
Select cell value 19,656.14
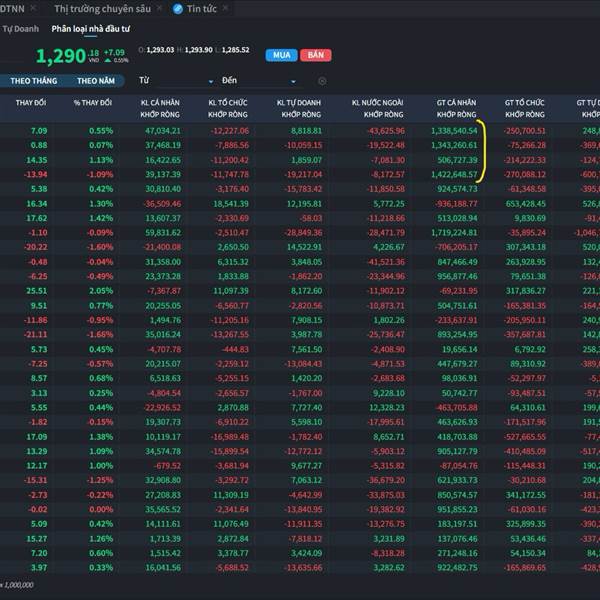coord(460,349)
